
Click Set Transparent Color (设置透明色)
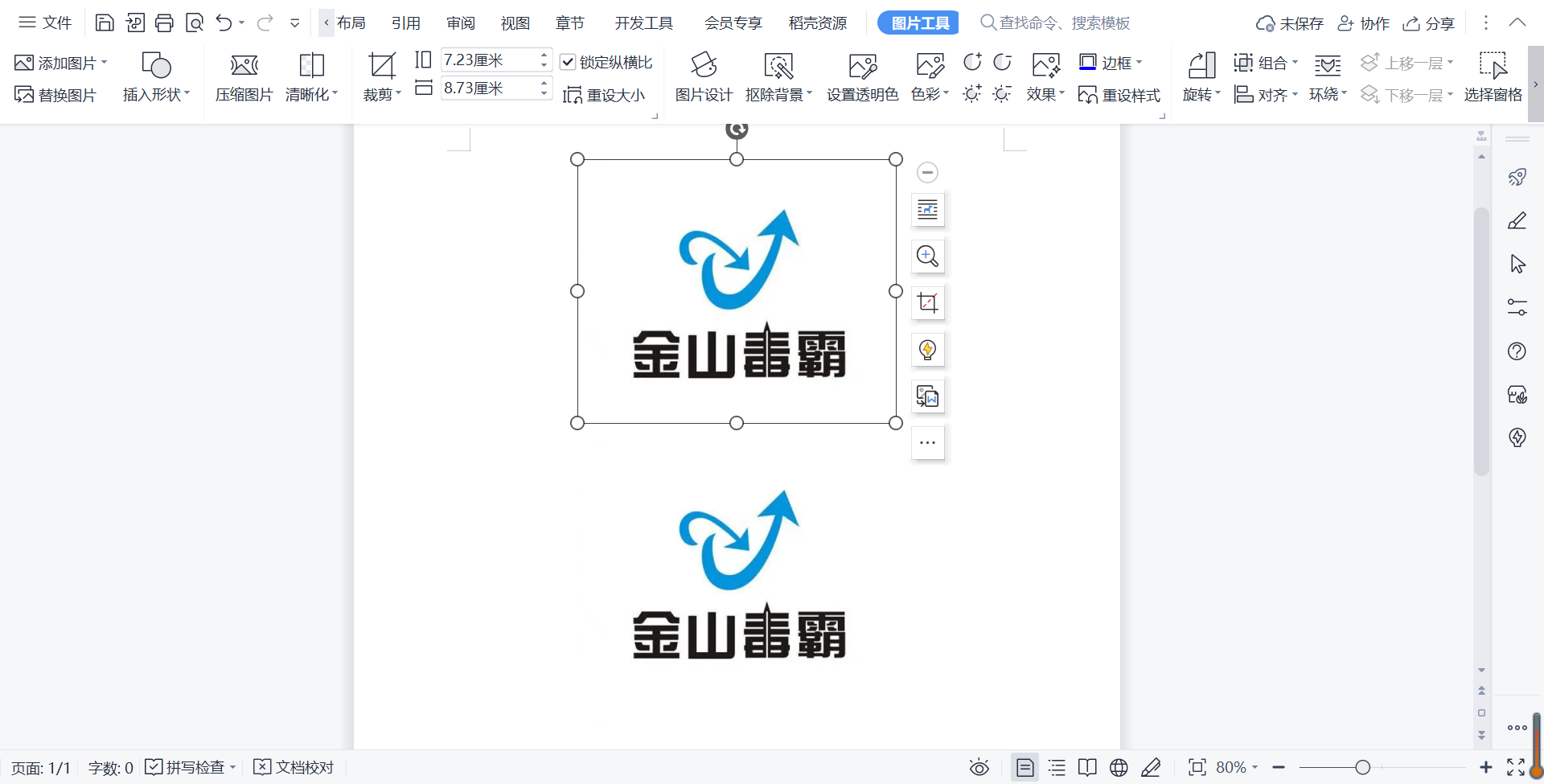point(862,78)
